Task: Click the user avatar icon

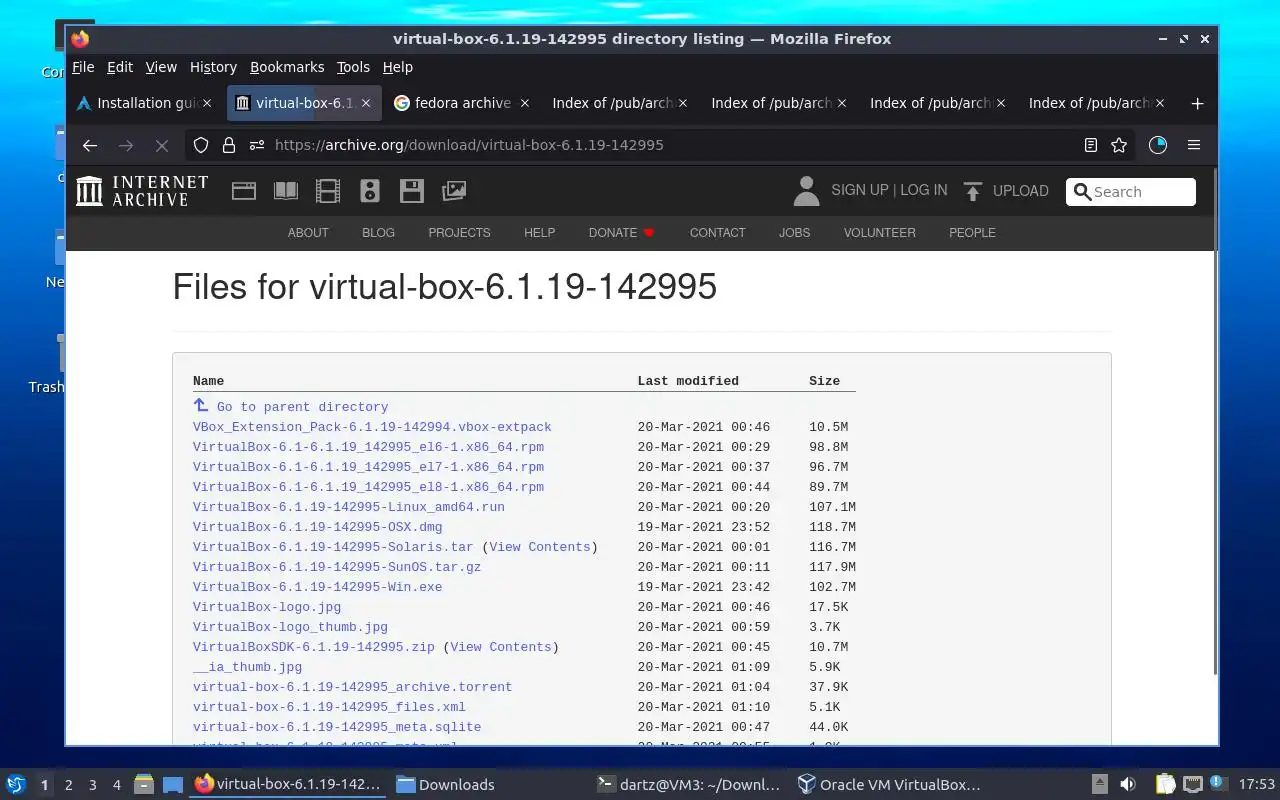Action: click(806, 191)
